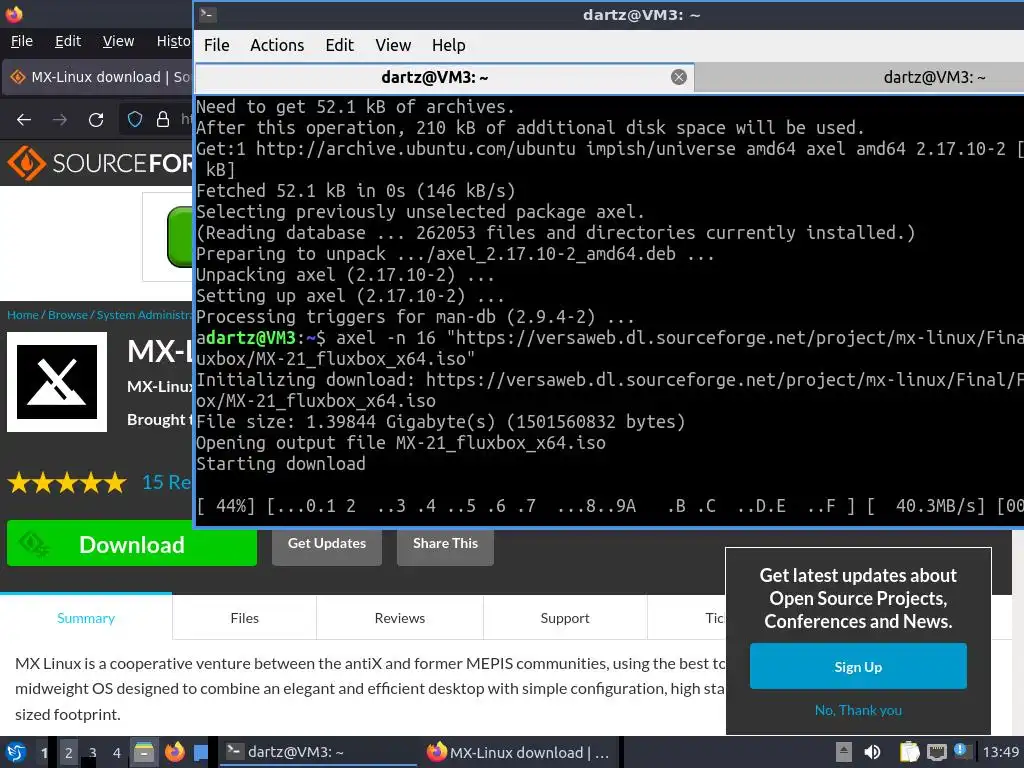The width and height of the screenshot is (1024, 768).
Task: Click the green ad button in the SourceForge banner
Action: (x=180, y=236)
